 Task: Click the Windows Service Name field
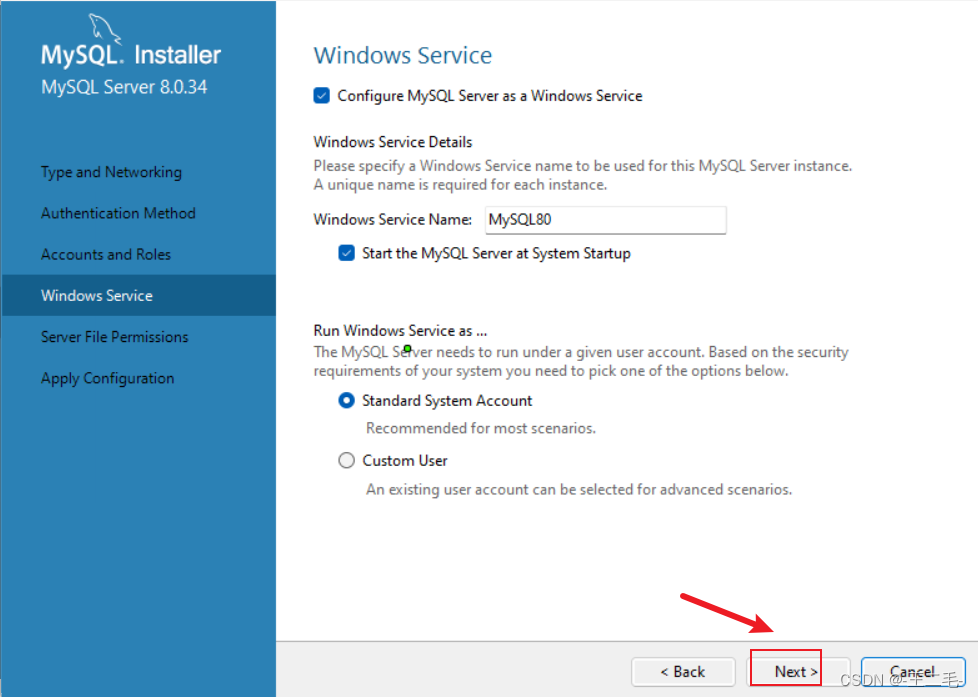coord(606,220)
